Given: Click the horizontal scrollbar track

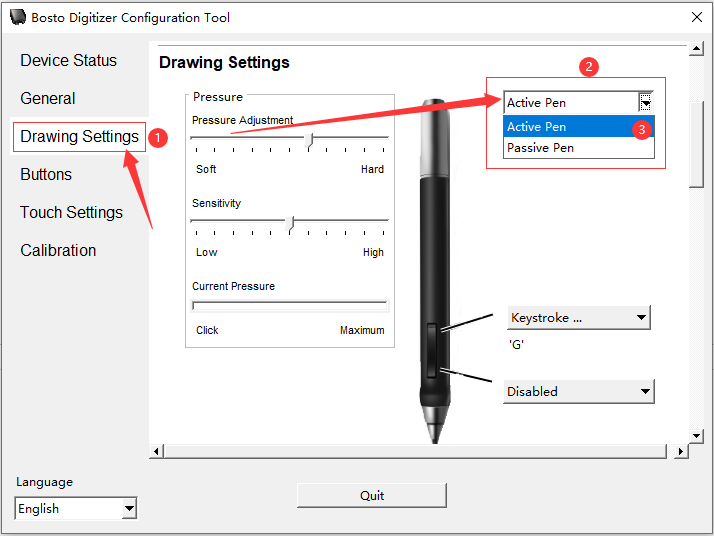Looking at the screenshot, I should point(415,451).
